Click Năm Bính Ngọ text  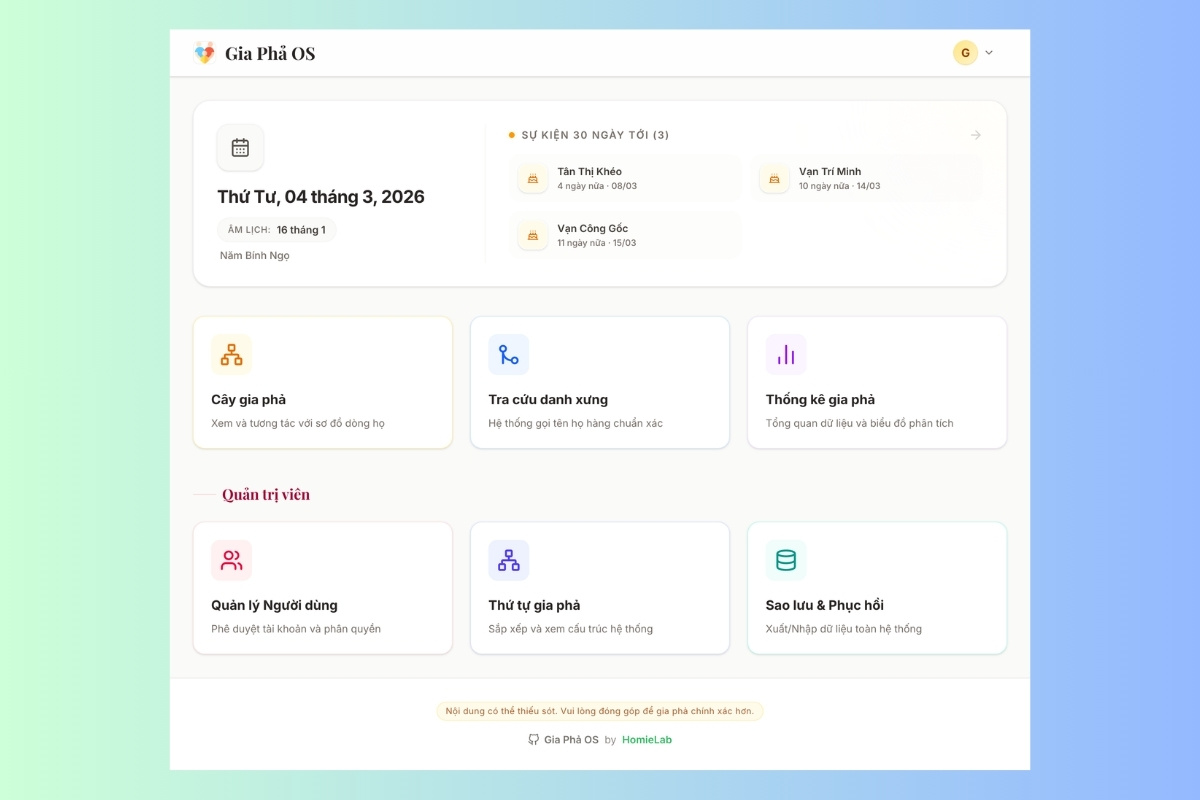point(255,256)
